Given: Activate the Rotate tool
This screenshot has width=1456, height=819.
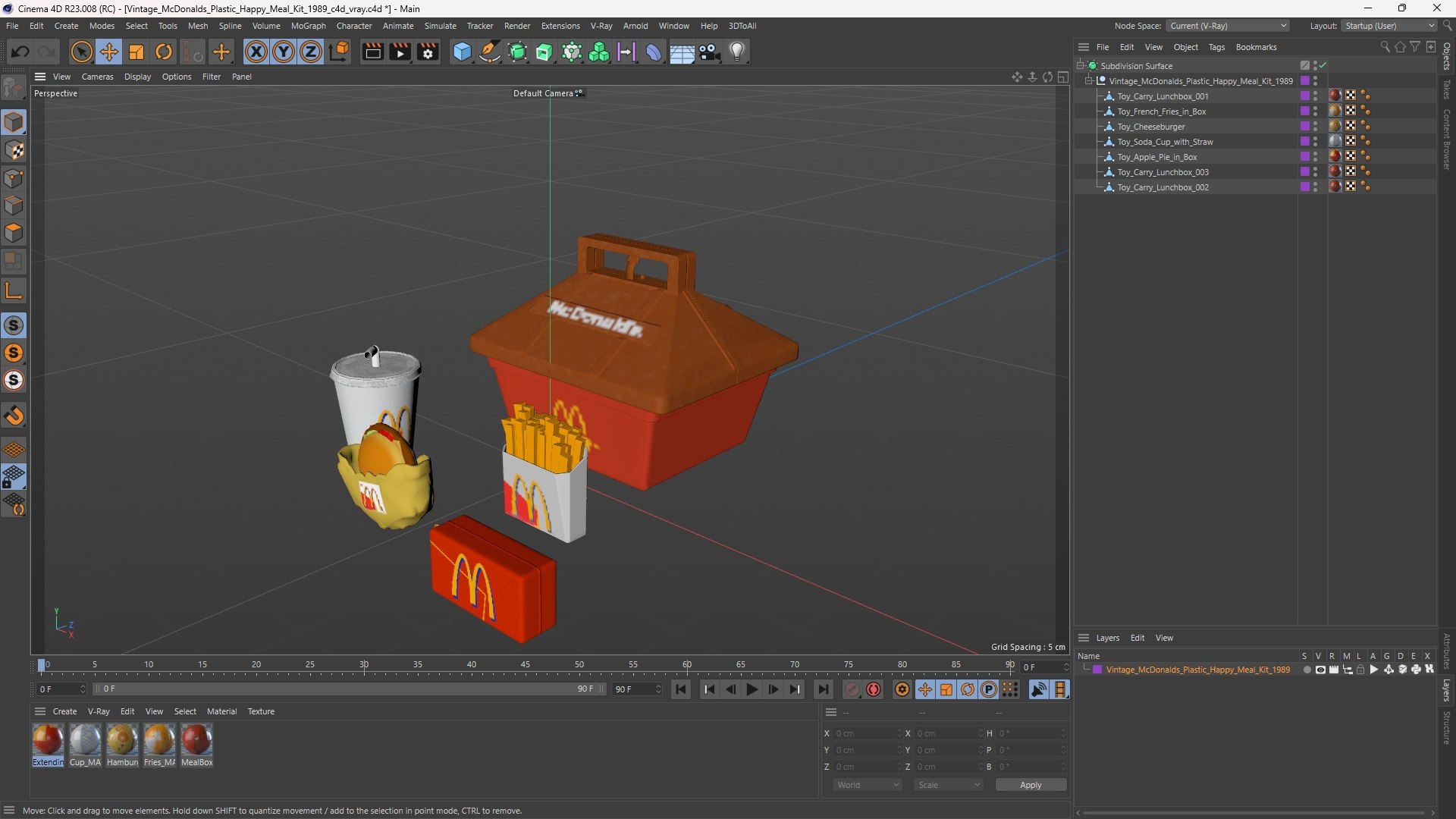Looking at the screenshot, I should [164, 52].
